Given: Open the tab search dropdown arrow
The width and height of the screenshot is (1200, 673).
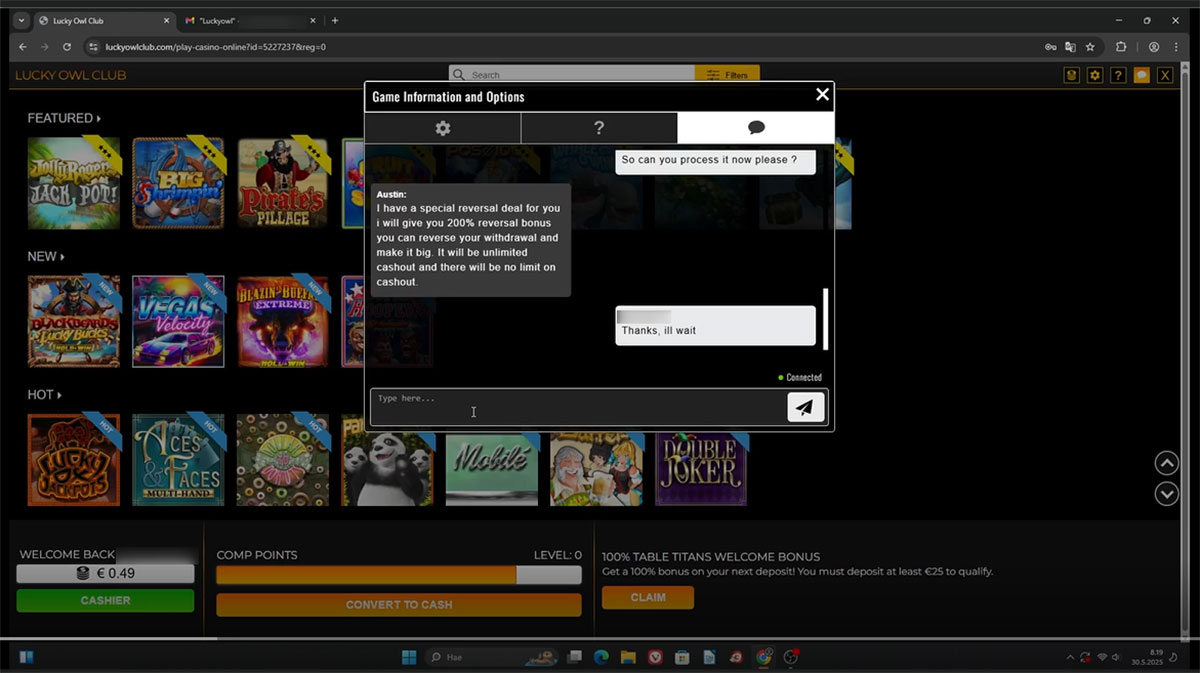Looking at the screenshot, I should (21, 20).
